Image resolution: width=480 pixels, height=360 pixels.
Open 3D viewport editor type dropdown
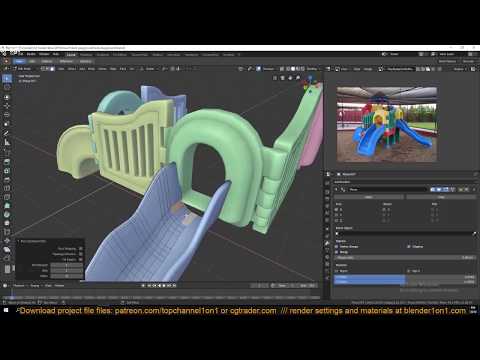coord(6,69)
